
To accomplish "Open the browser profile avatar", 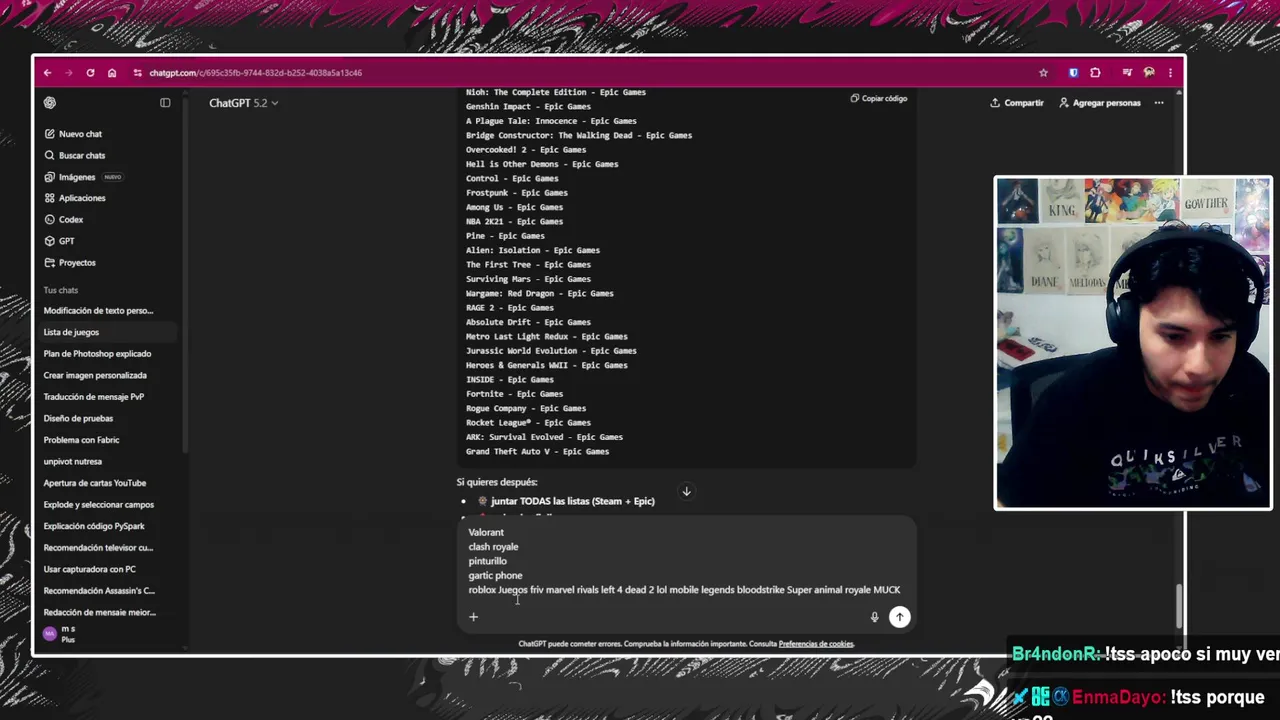I will tap(1149, 73).
